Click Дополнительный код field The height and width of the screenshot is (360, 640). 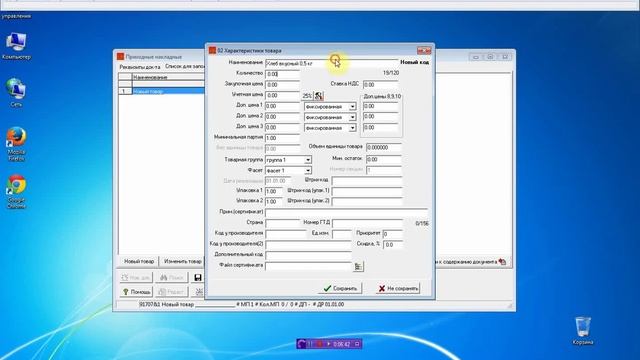tap(308, 255)
